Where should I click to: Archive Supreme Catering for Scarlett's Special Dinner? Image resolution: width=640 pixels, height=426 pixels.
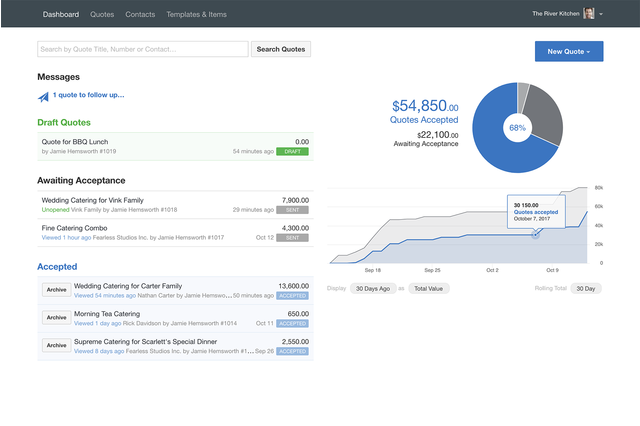pos(56,346)
